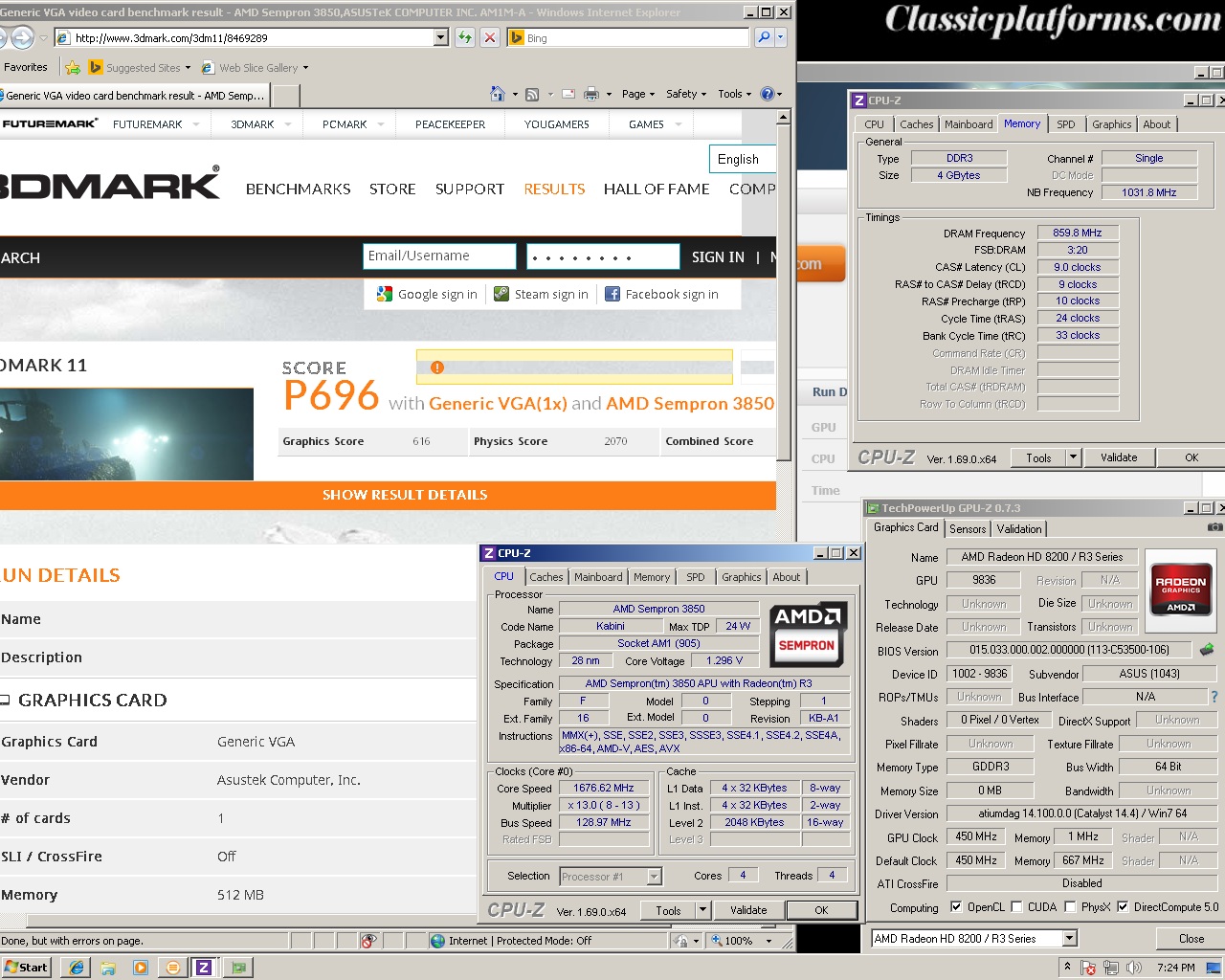Click the refresh page icon in Internet Explorer
1225x980 pixels.
(x=465, y=37)
